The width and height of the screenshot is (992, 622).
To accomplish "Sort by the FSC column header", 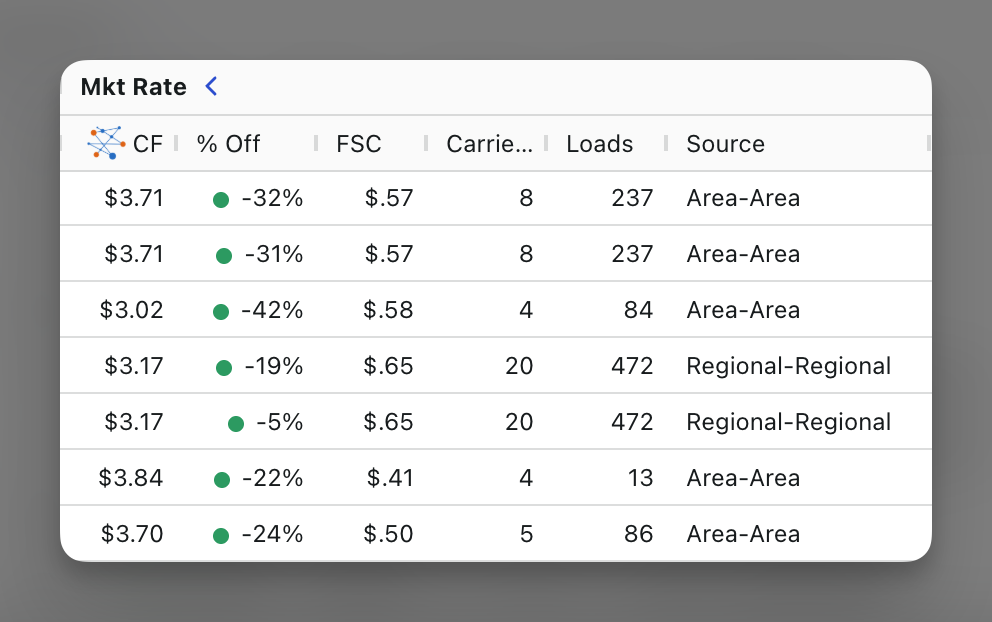I will 359,144.
